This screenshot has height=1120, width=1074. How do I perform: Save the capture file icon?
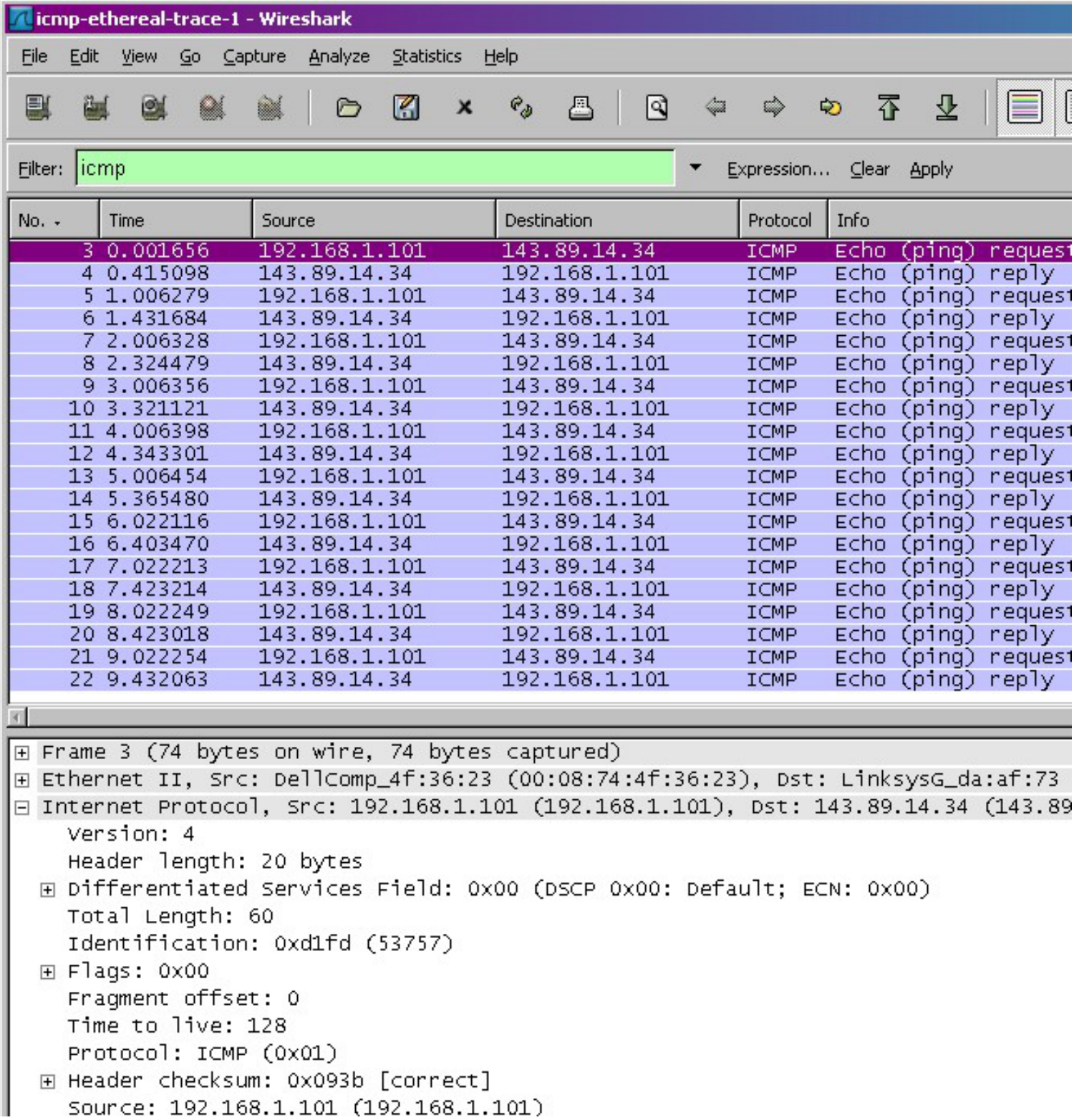point(406,108)
